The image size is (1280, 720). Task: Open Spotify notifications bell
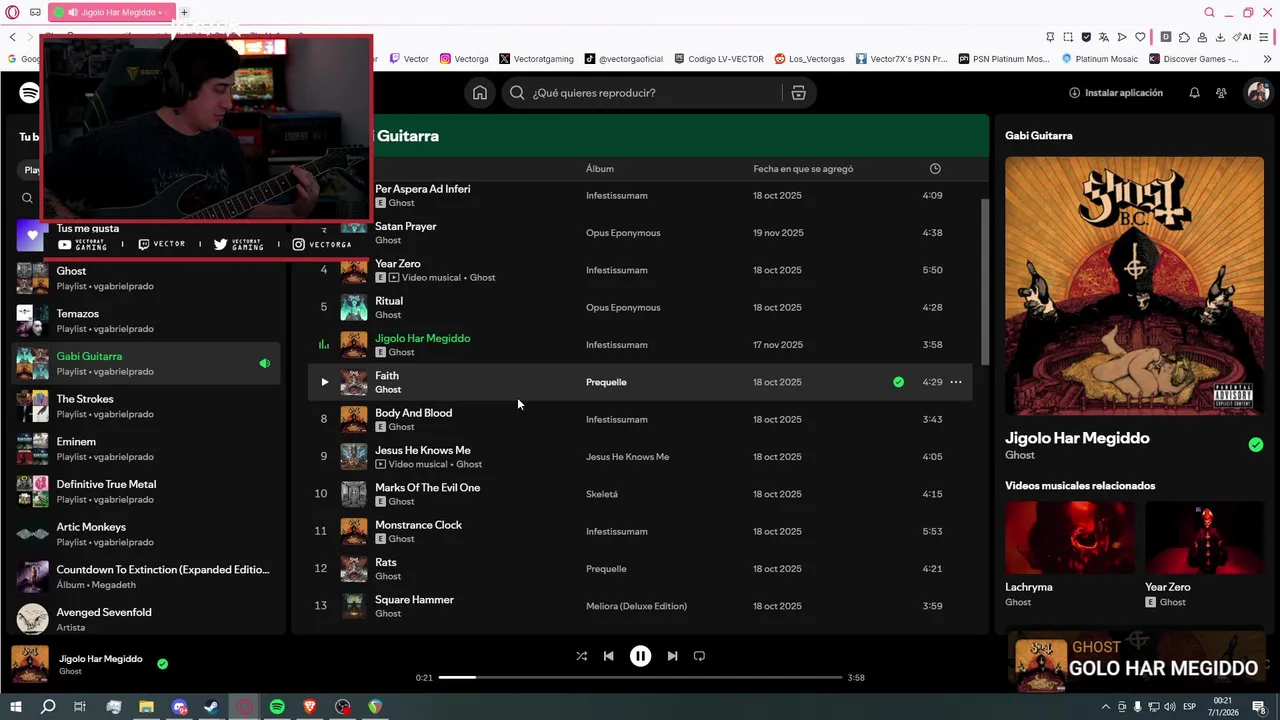point(1194,93)
